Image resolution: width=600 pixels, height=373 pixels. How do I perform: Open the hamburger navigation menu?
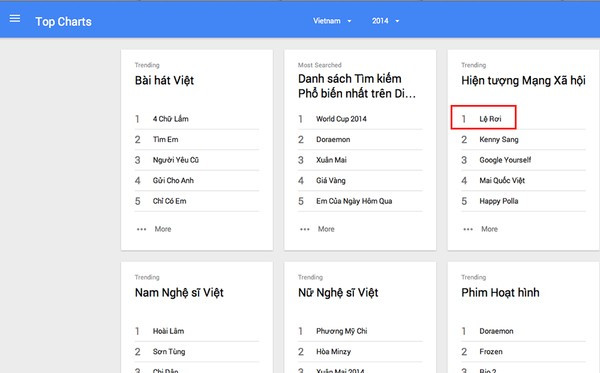15,18
